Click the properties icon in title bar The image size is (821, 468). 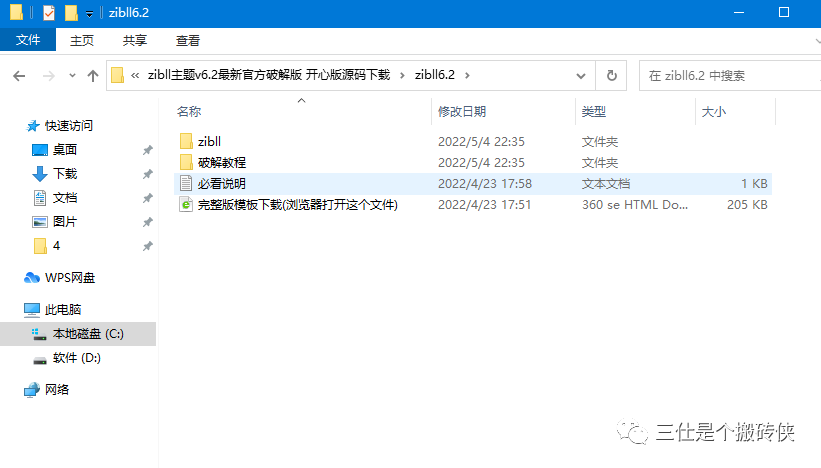(x=49, y=12)
